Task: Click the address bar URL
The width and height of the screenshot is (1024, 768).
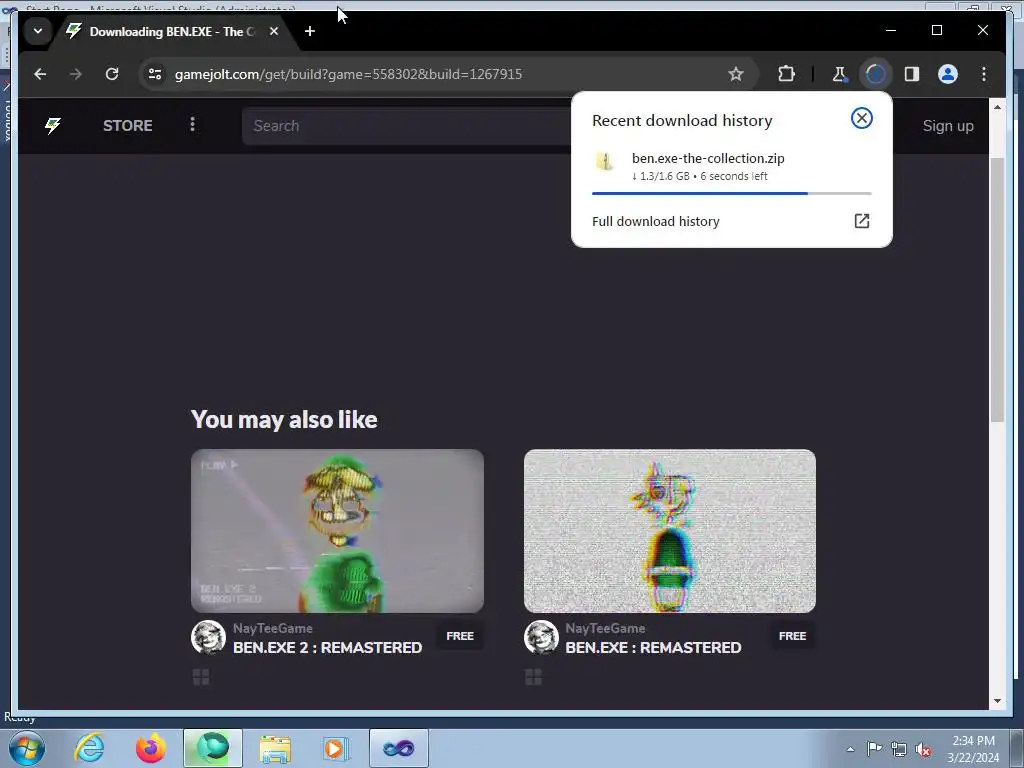Action: coord(348,74)
